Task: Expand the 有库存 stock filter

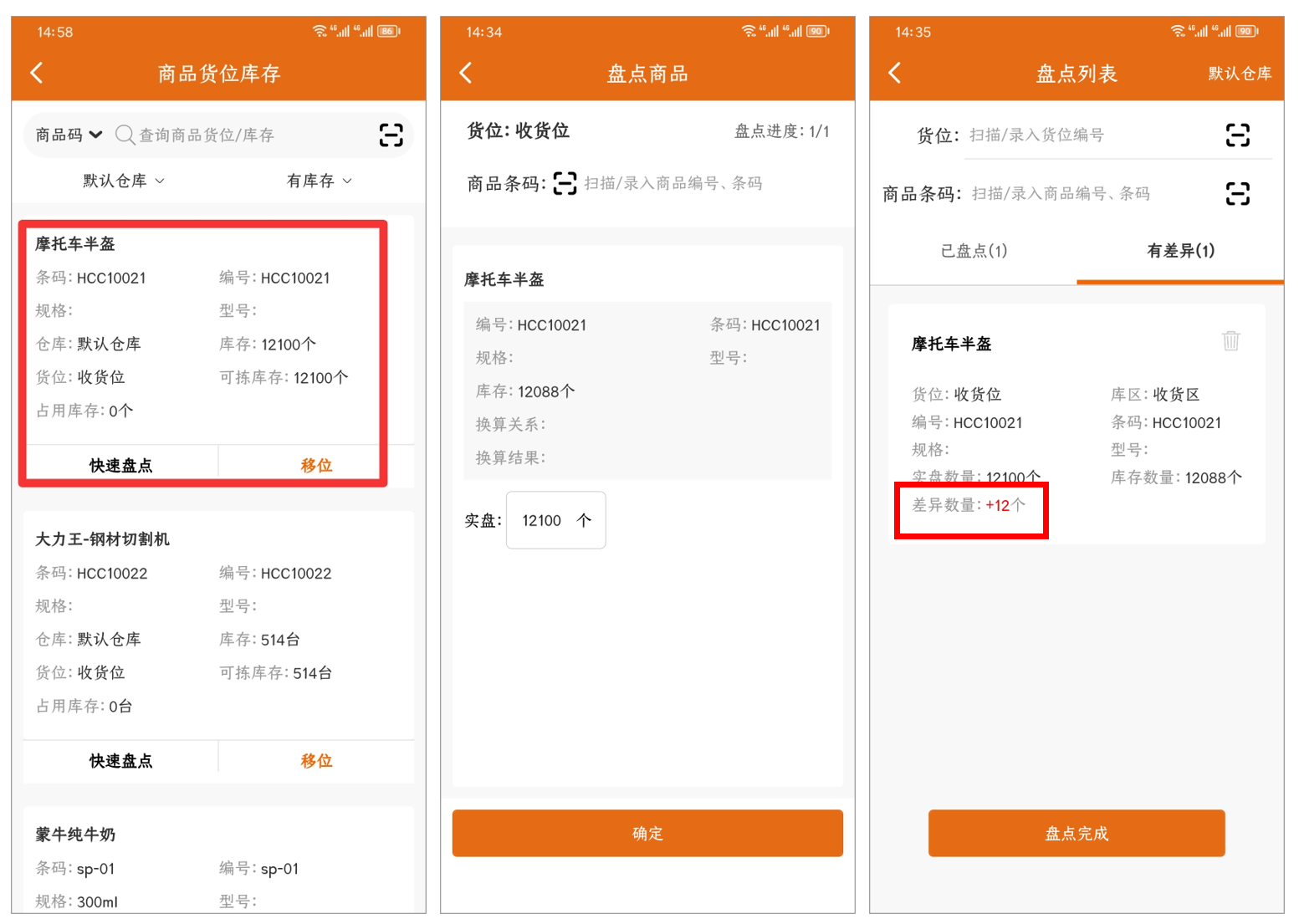Action: [319, 181]
